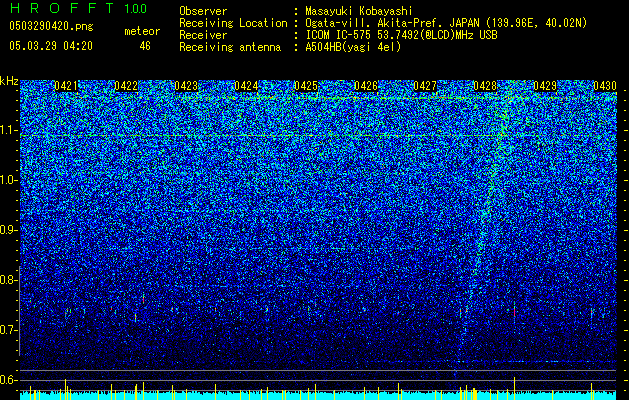Select the A504HB(yagi 4el) antenna text

[x=353, y=47]
